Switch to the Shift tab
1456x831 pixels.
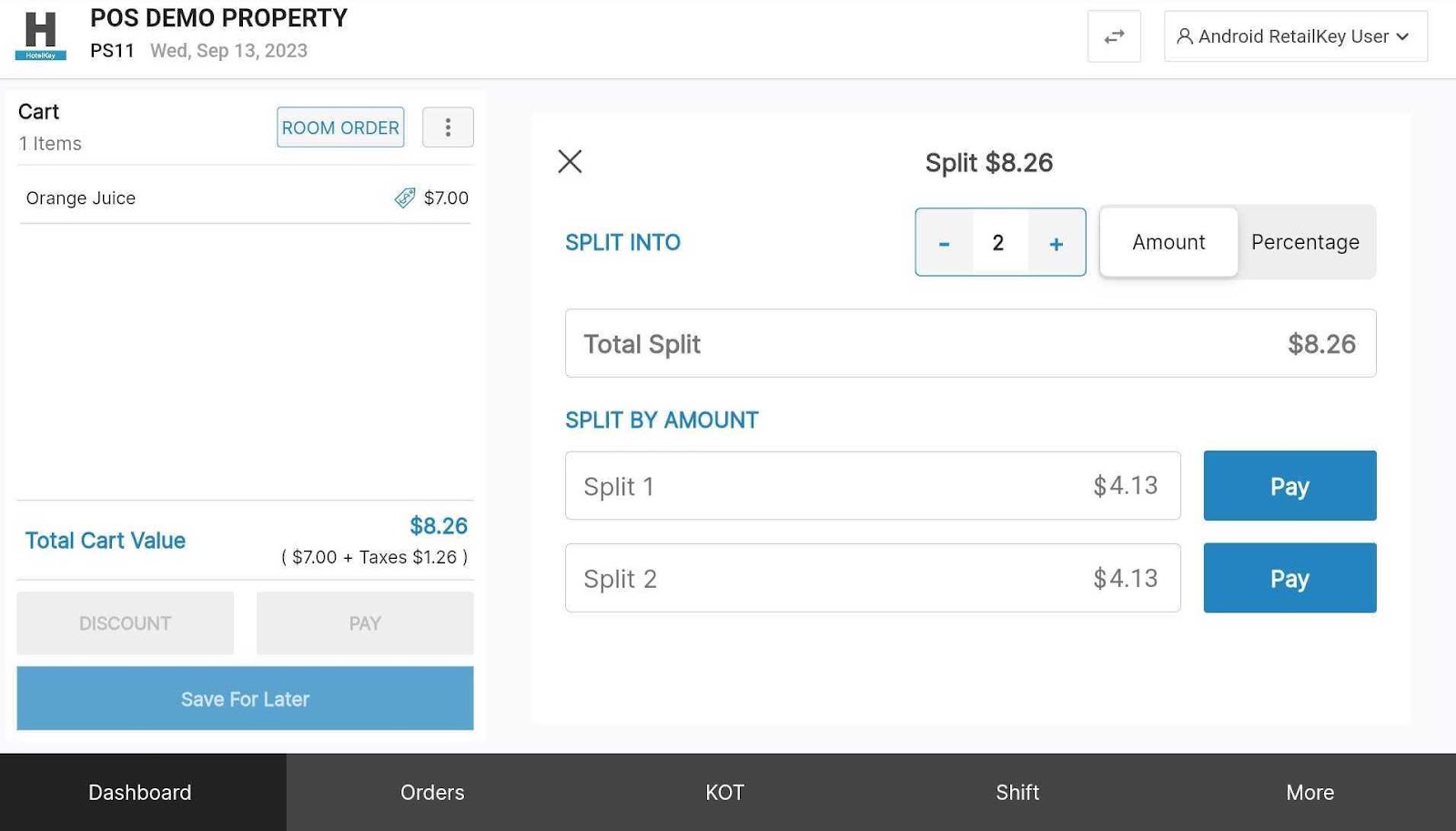[x=1016, y=792]
